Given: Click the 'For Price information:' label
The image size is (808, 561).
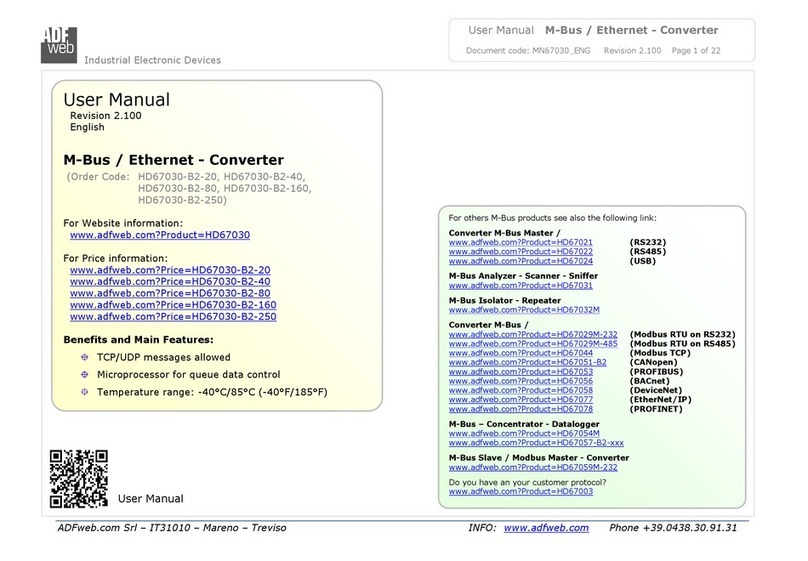Looking at the screenshot, I should pos(115,259).
